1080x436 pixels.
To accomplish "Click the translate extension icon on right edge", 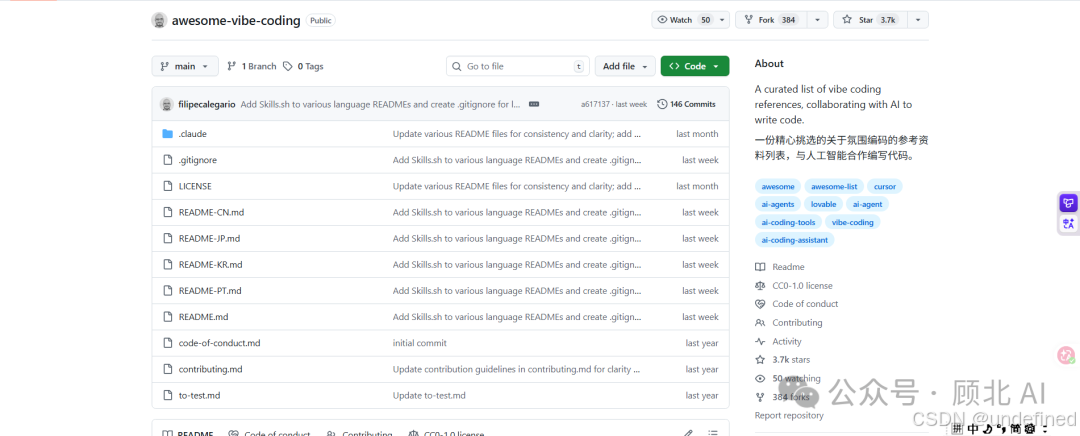I will (1068, 222).
